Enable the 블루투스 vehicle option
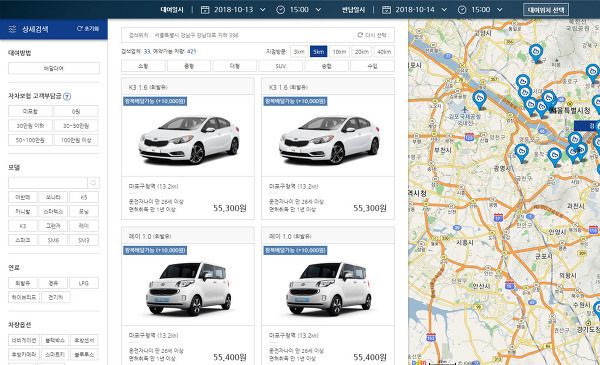600x365 pixels. click(84, 355)
